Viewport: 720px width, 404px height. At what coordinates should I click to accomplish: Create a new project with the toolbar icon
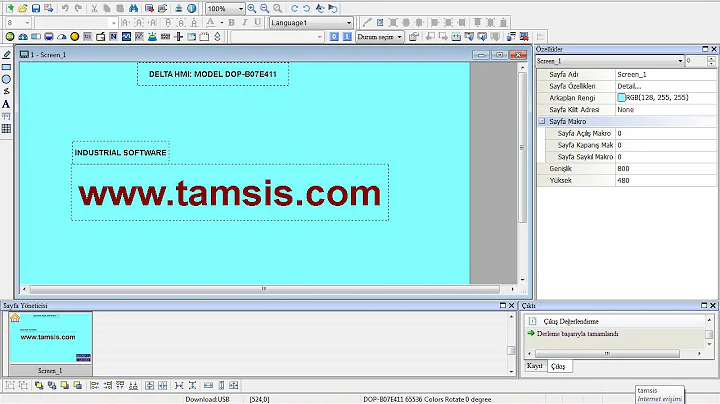(x=10, y=8)
